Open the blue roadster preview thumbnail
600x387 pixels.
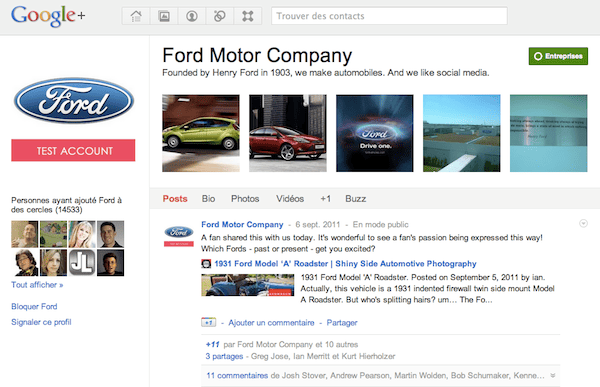pyautogui.click(x=248, y=285)
